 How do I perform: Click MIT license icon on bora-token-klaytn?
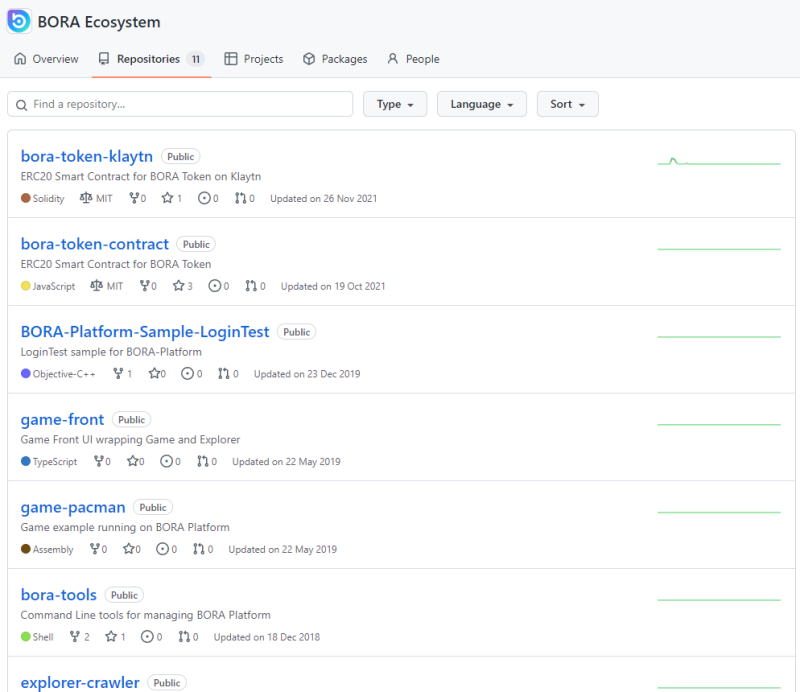point(86,197)
